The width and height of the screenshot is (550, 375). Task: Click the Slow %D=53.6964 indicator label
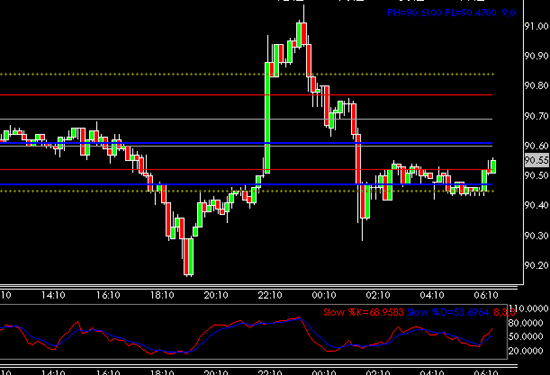(448, 312)
